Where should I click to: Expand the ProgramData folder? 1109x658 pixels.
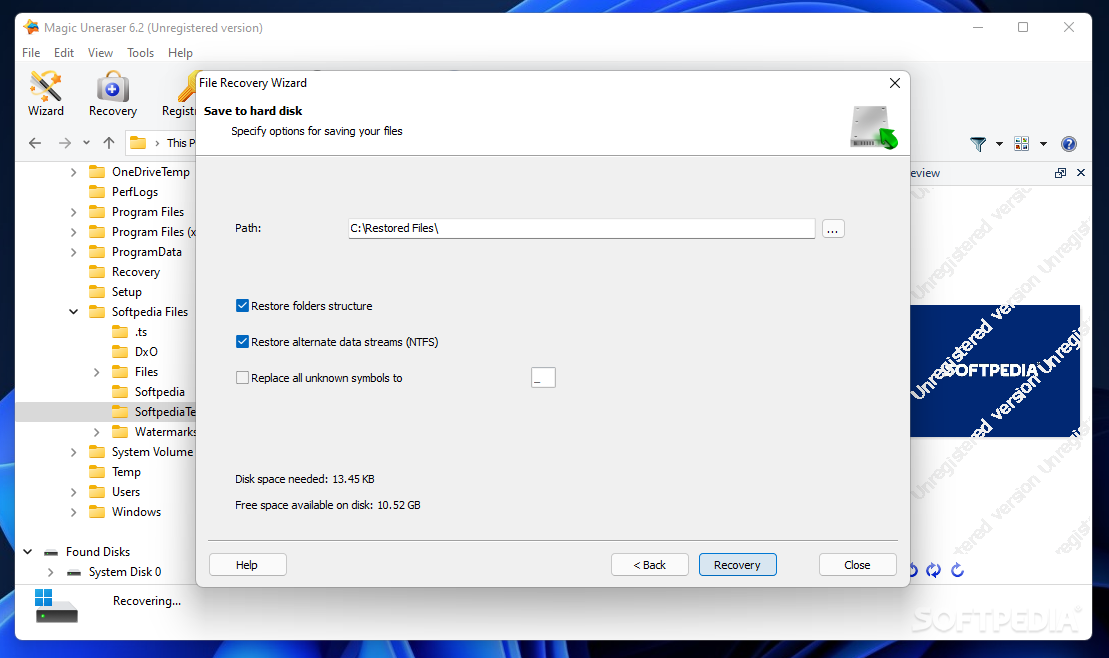point(74,252)
